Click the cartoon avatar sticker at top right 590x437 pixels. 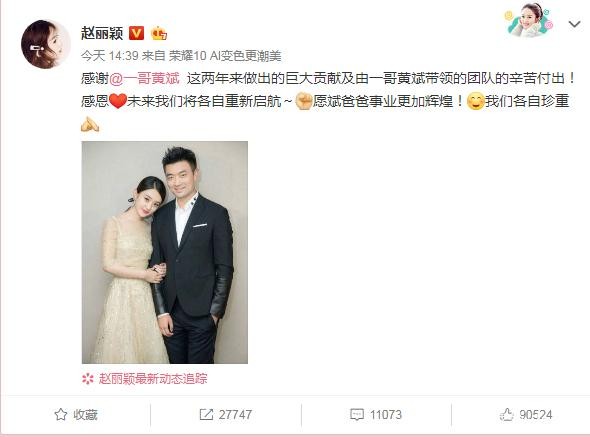click(528, 20)
